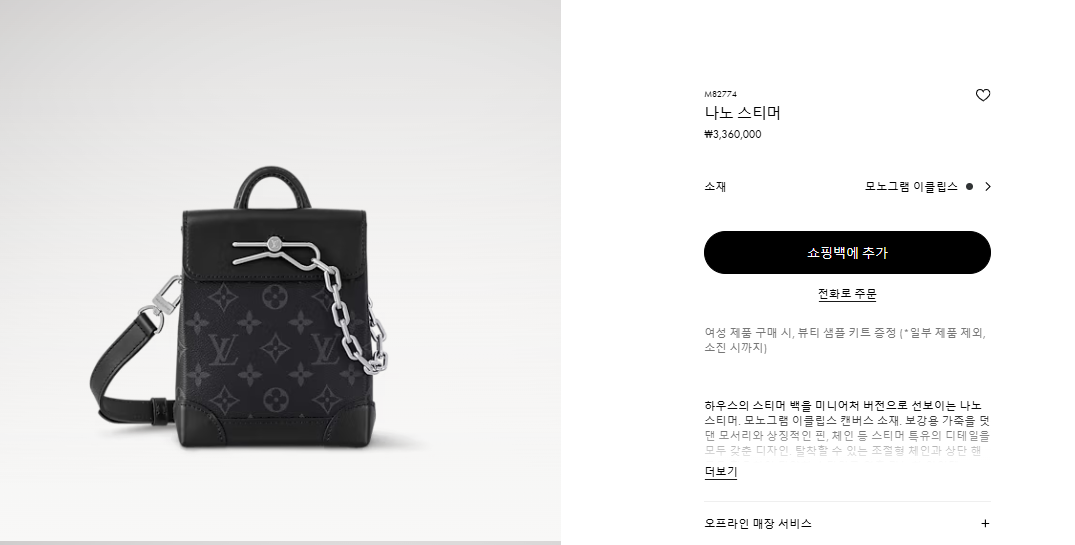Expand the 오프라인 매장 서비스 section label
1075x545 pixels.
pyautogui.click(x=758, y=524)
